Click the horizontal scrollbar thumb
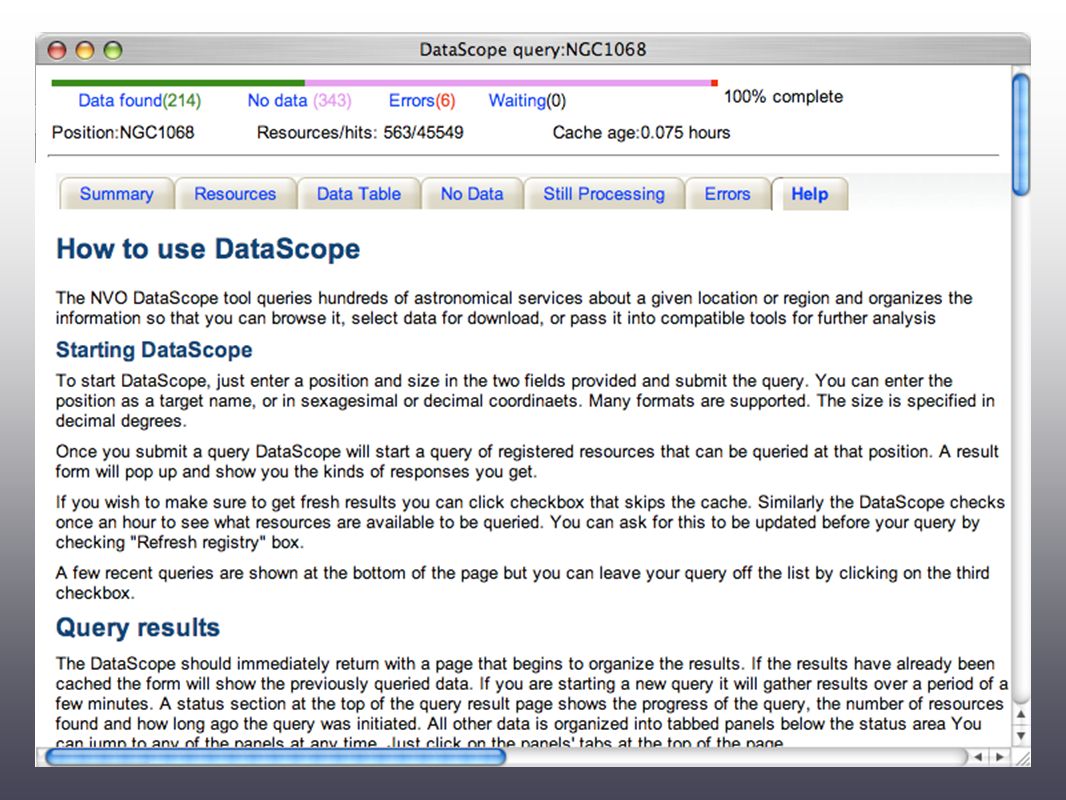The image size is (1066, 800). (x=276, y=756)
